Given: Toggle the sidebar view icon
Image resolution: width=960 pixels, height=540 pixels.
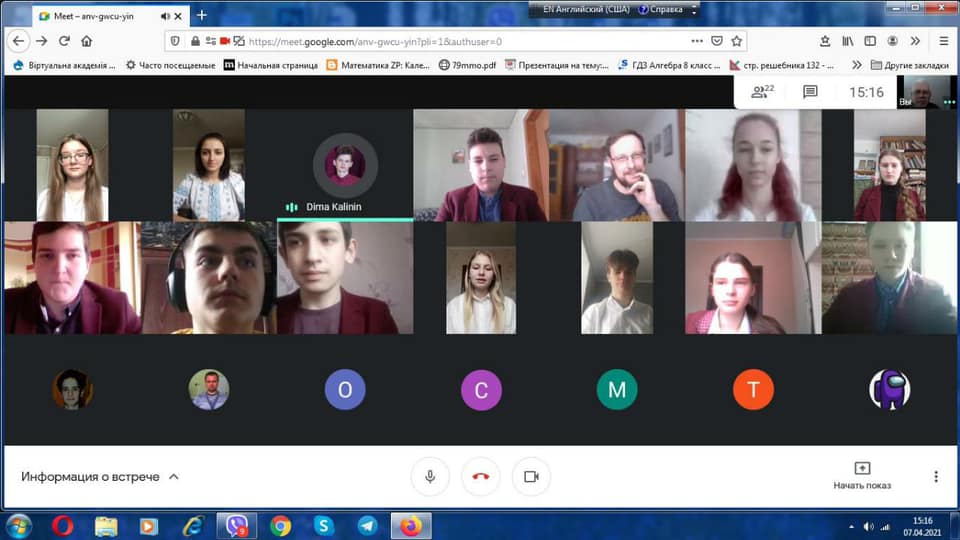Looking at the screenshot, I should (x=870, y=41).
